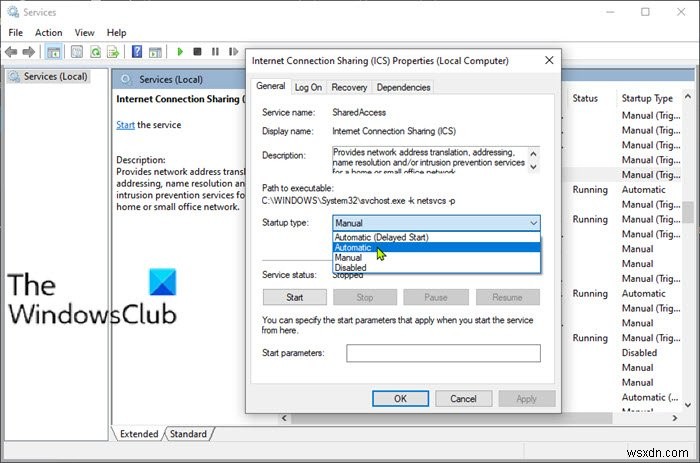Image resolution: width=700 pixels, height=463 pixels.
Task: Toggle the Show/Hide Console Tree icon
Action: pos(54,52)
